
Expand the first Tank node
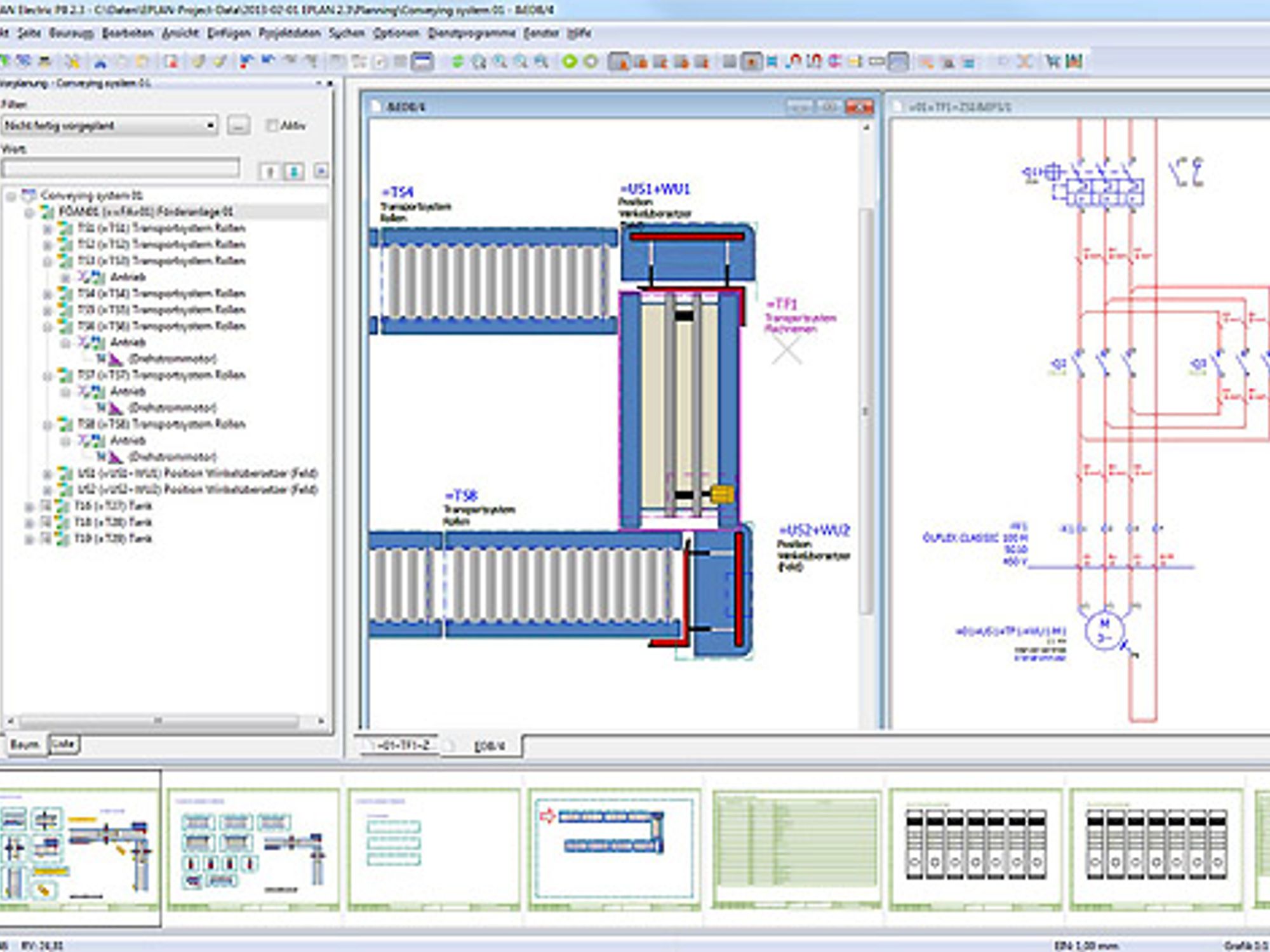pyautogui.click(x=29, y=506)
